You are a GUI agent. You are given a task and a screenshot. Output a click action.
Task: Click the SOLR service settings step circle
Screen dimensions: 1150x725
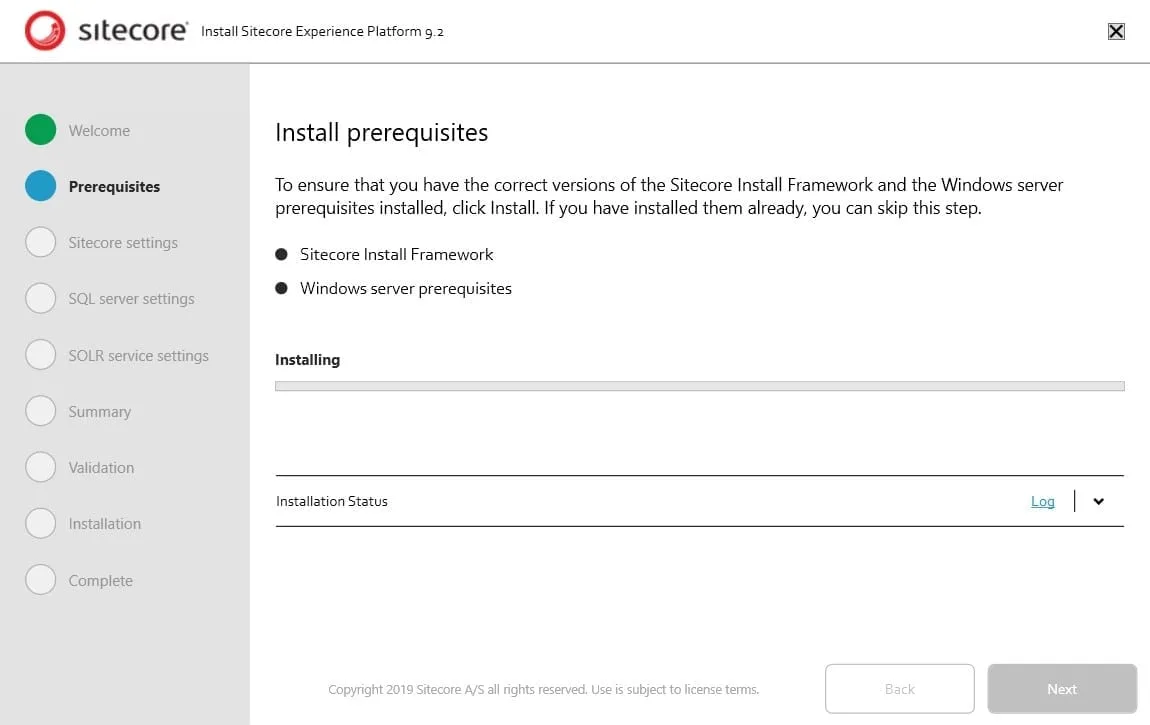pyautogui.click(x=40, y=355)
